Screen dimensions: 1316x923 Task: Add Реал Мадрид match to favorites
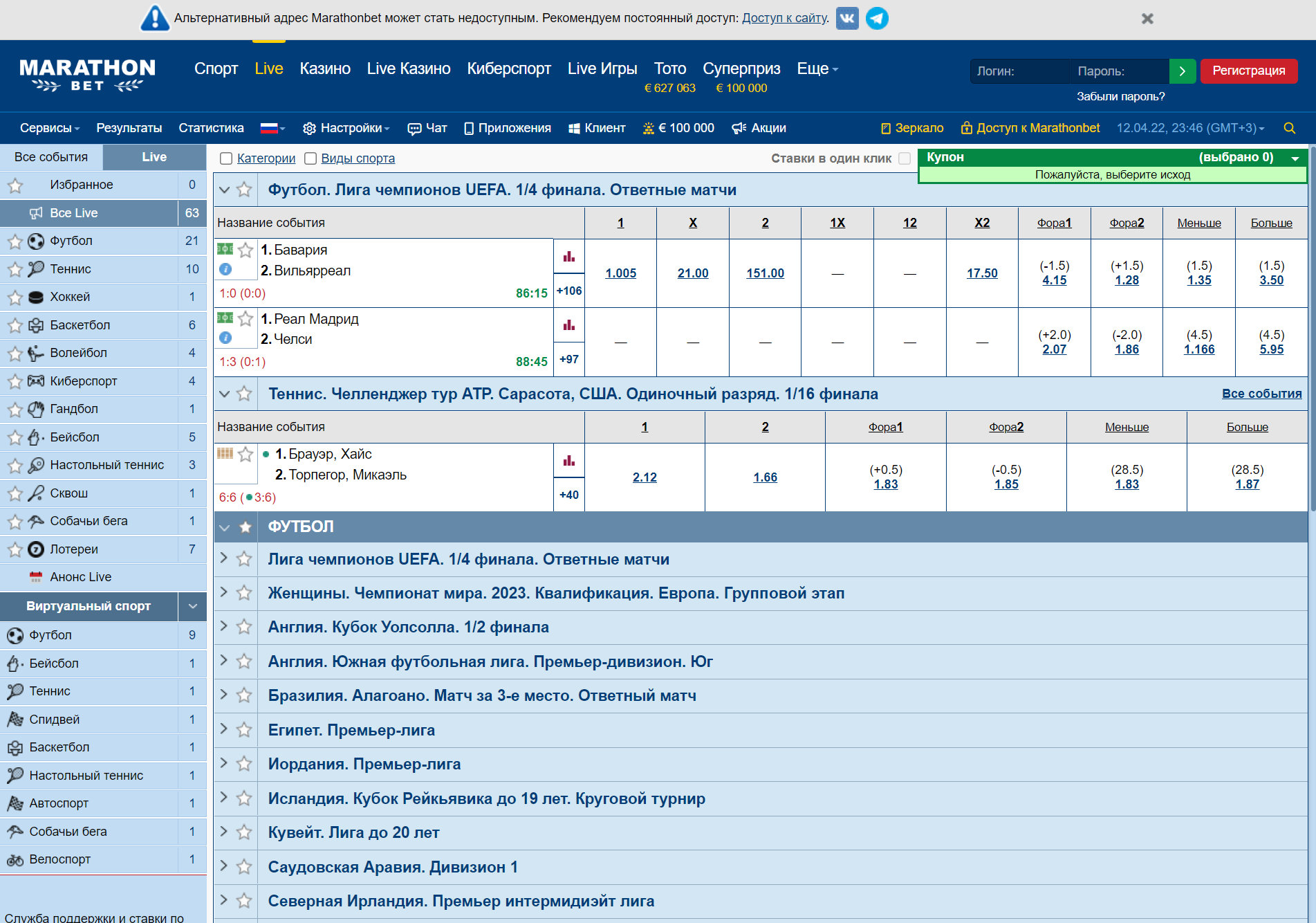(x=245, y=318)
